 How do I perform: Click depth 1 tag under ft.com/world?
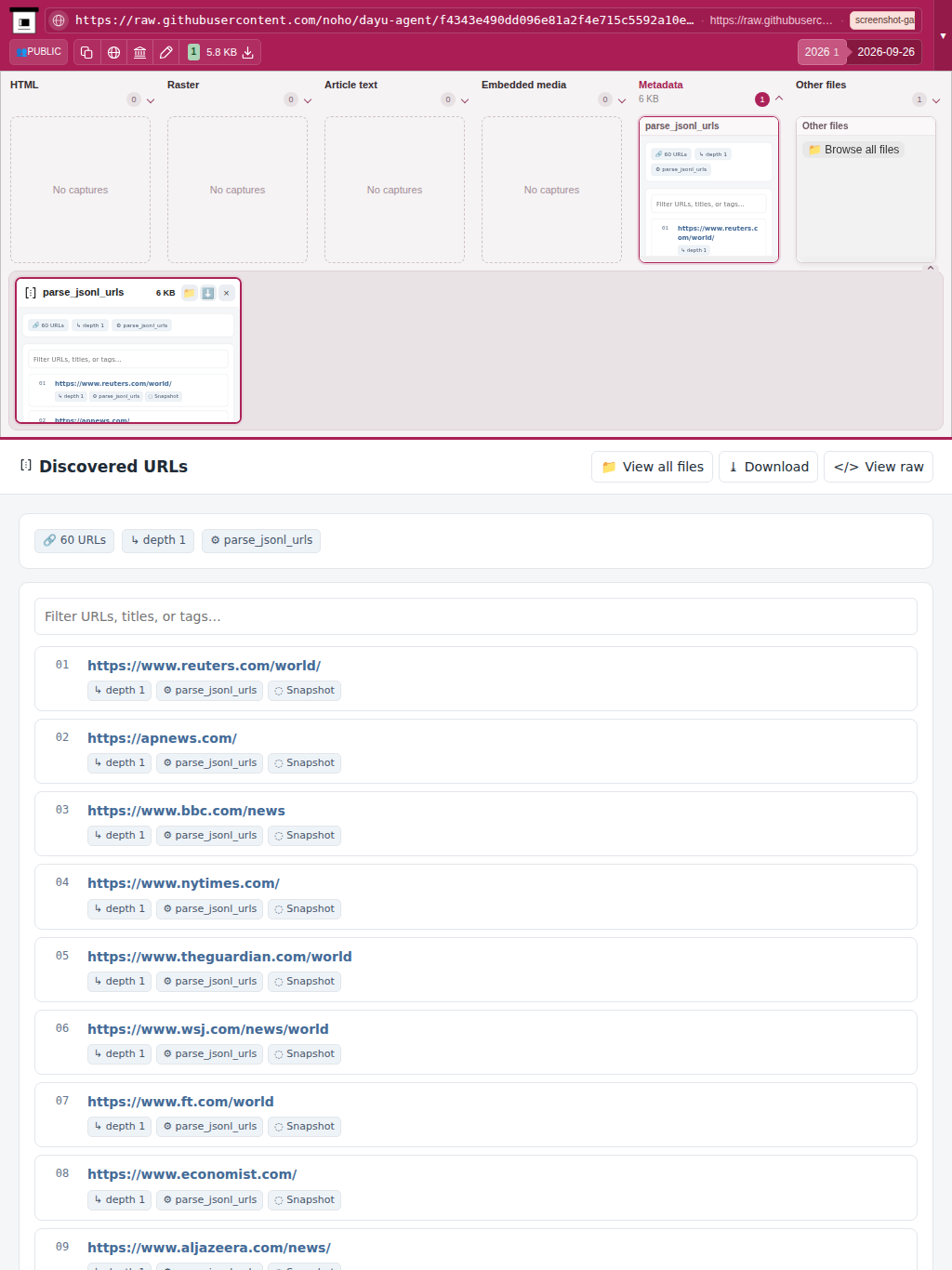point(119,1127)
